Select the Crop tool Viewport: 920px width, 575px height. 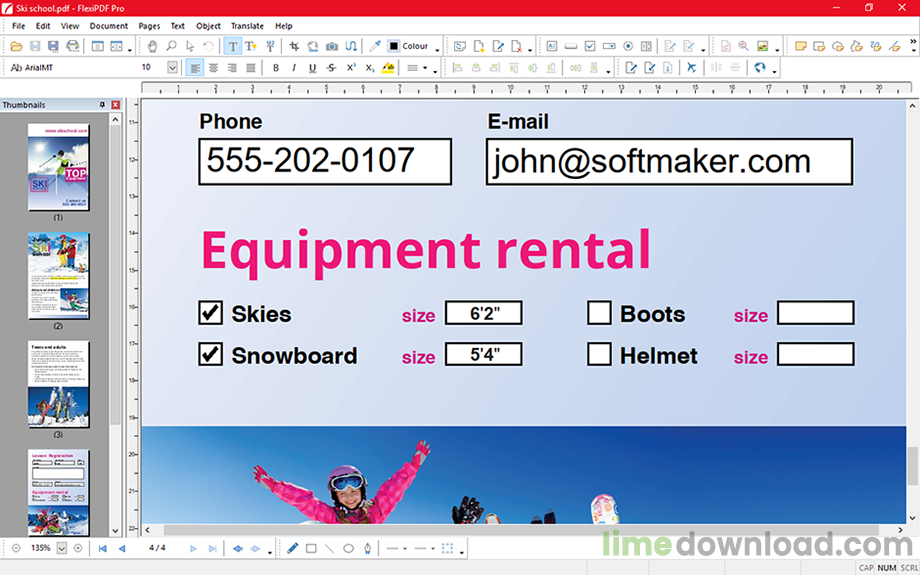(x=294, y=46)
